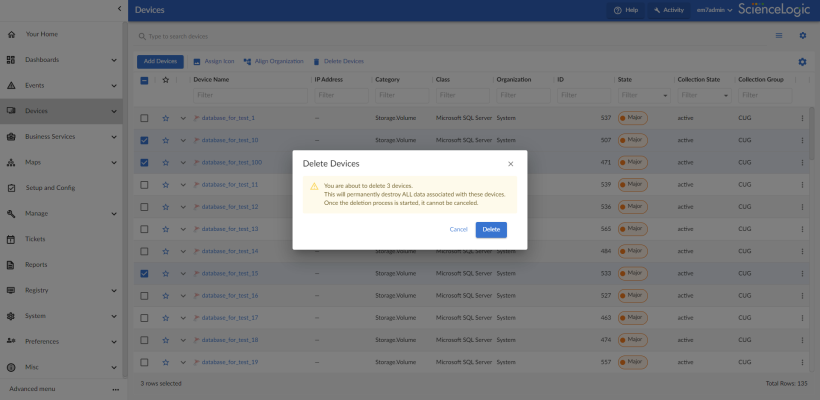This screenshot has height=400, width=820.
Task: Uncheck the database_for_test_100 row checkbox
Action: 144,163
